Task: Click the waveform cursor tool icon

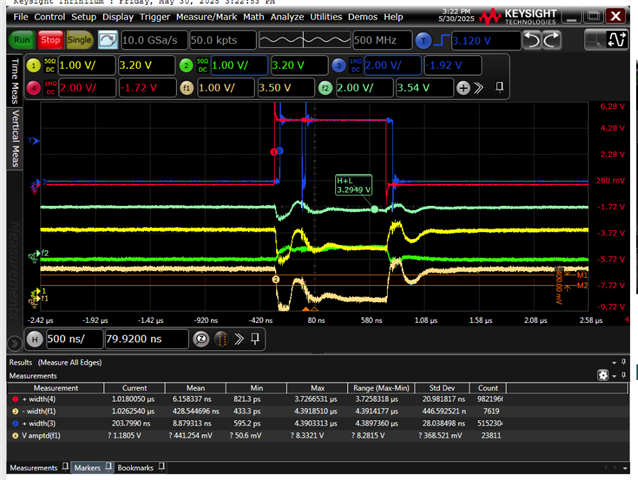Action: 616,40
